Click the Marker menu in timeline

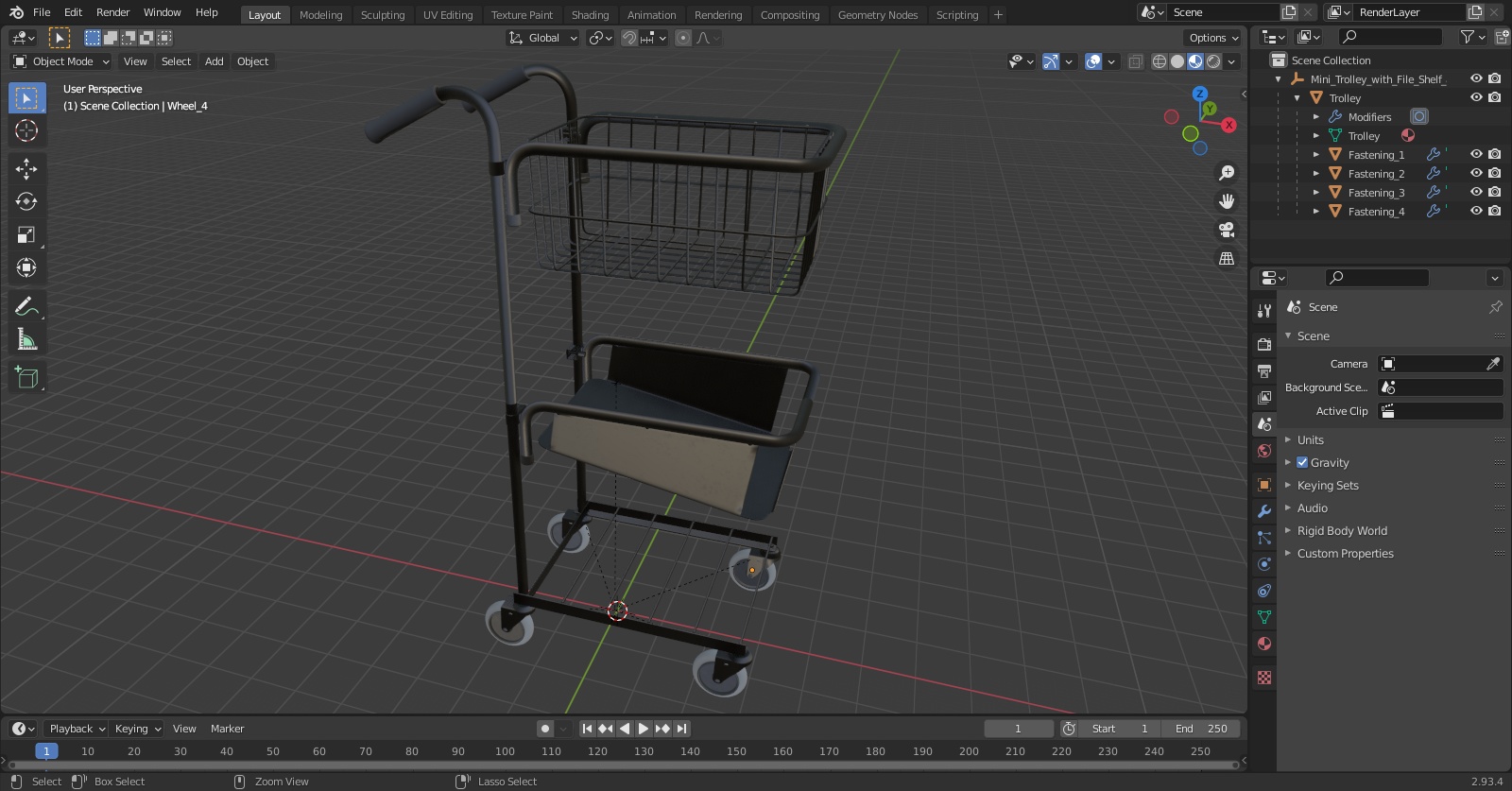tap(227, 729)
